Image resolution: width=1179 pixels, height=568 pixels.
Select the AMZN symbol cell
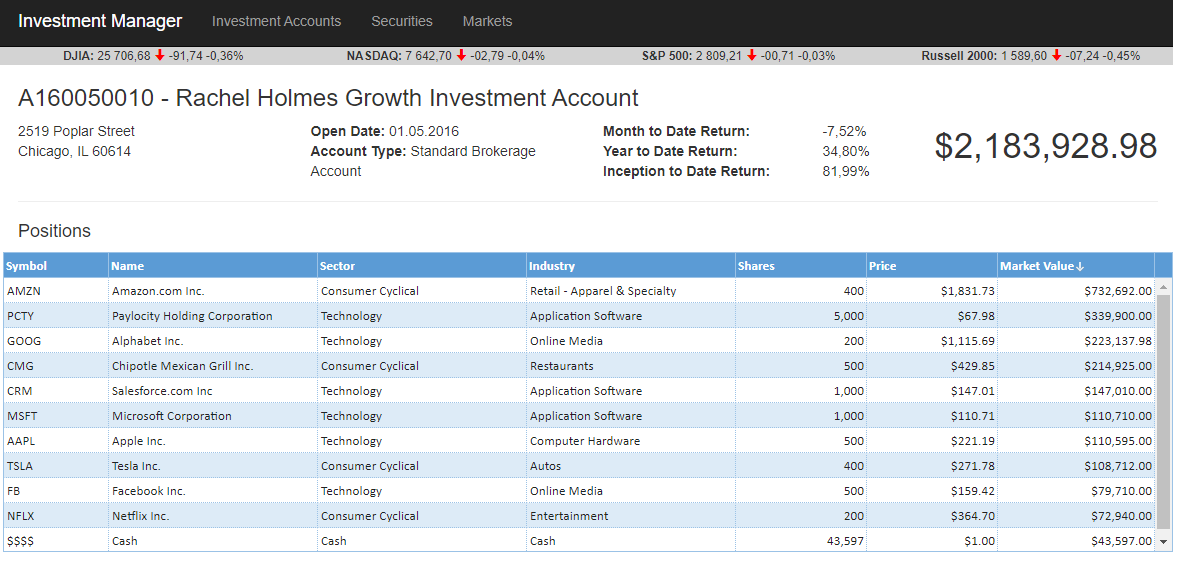point(56,290)
